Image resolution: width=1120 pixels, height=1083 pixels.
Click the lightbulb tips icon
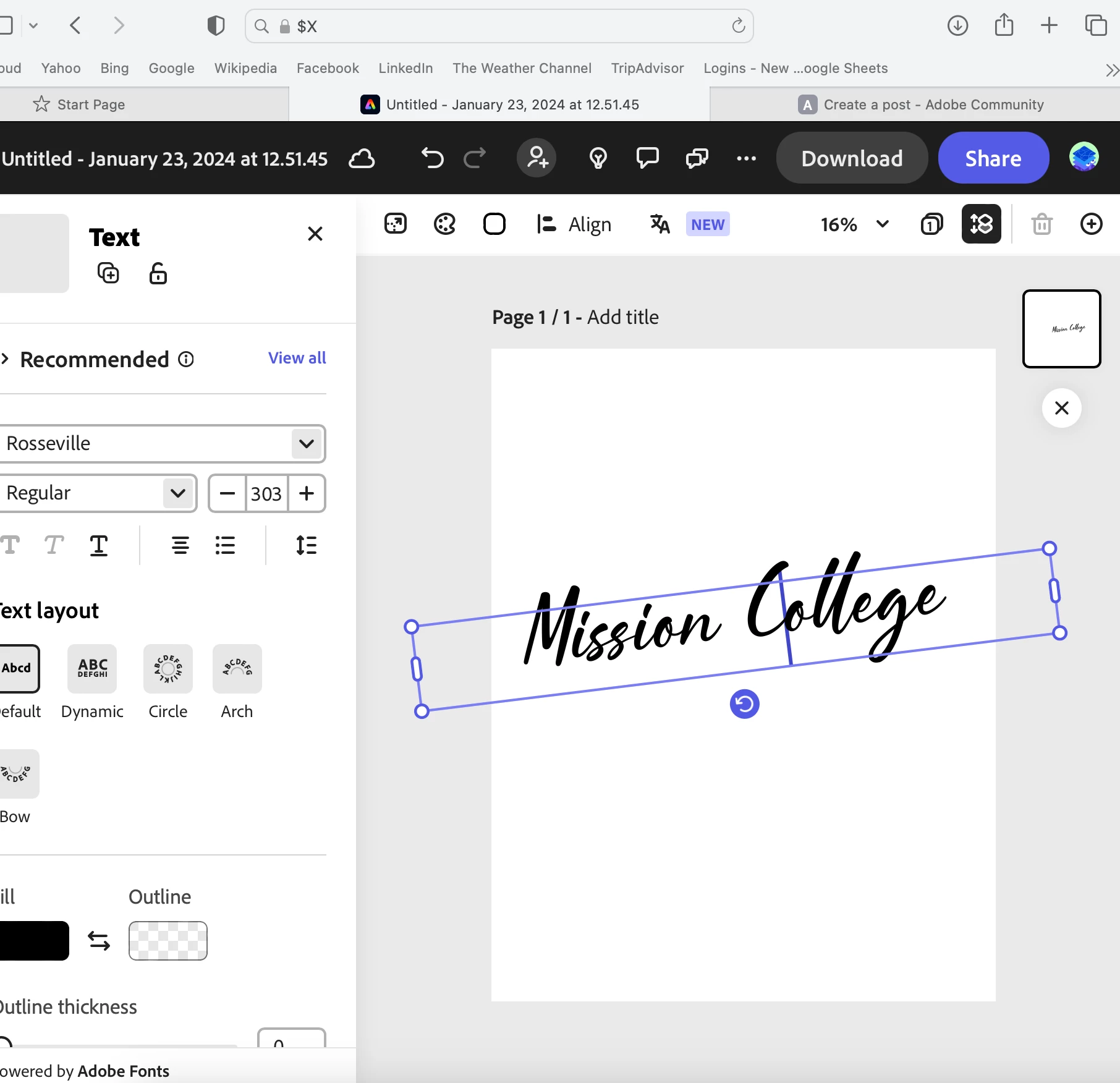pos(598,158)
